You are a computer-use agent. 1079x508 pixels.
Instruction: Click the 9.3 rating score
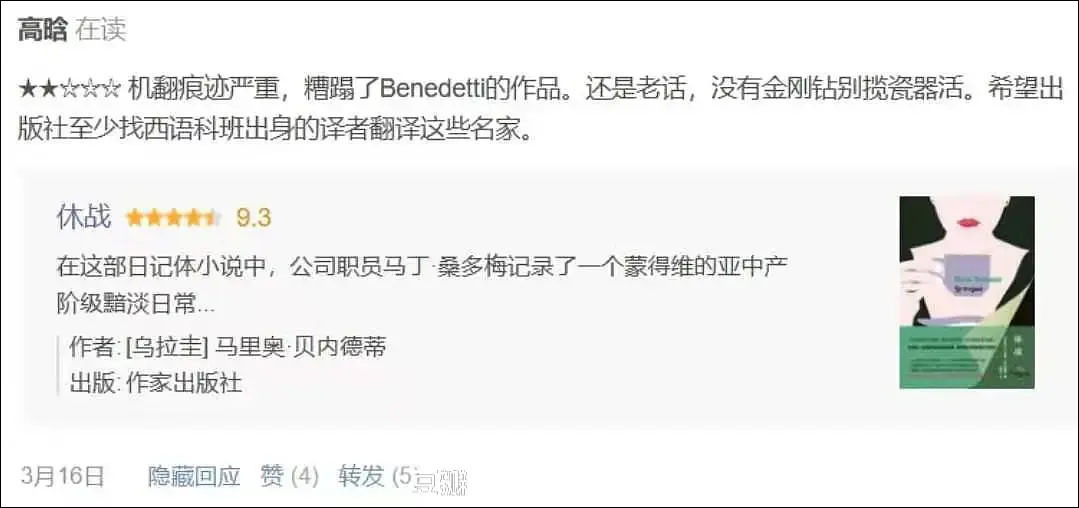tap(253, 218)
